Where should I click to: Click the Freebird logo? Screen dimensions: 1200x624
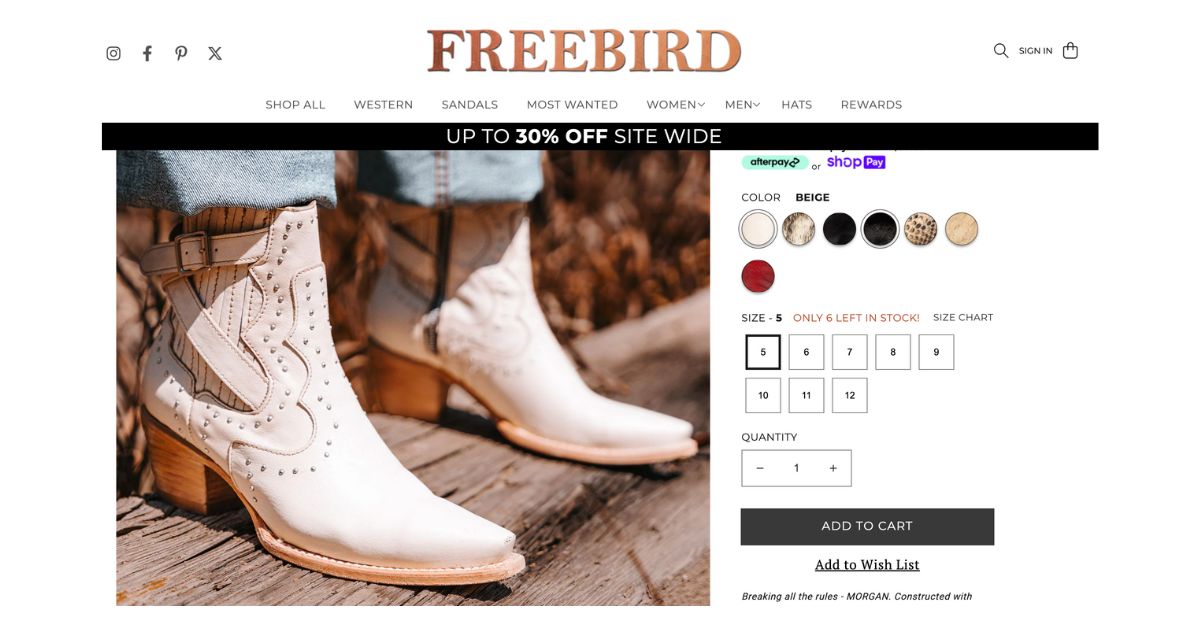coord(584,51)
